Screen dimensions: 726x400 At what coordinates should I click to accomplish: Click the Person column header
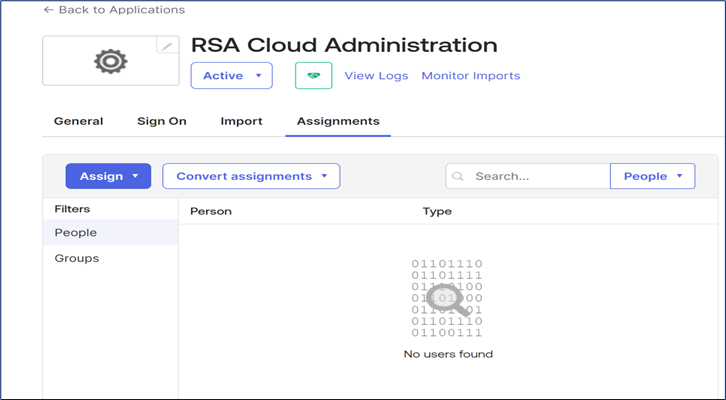tap(211, 212)
